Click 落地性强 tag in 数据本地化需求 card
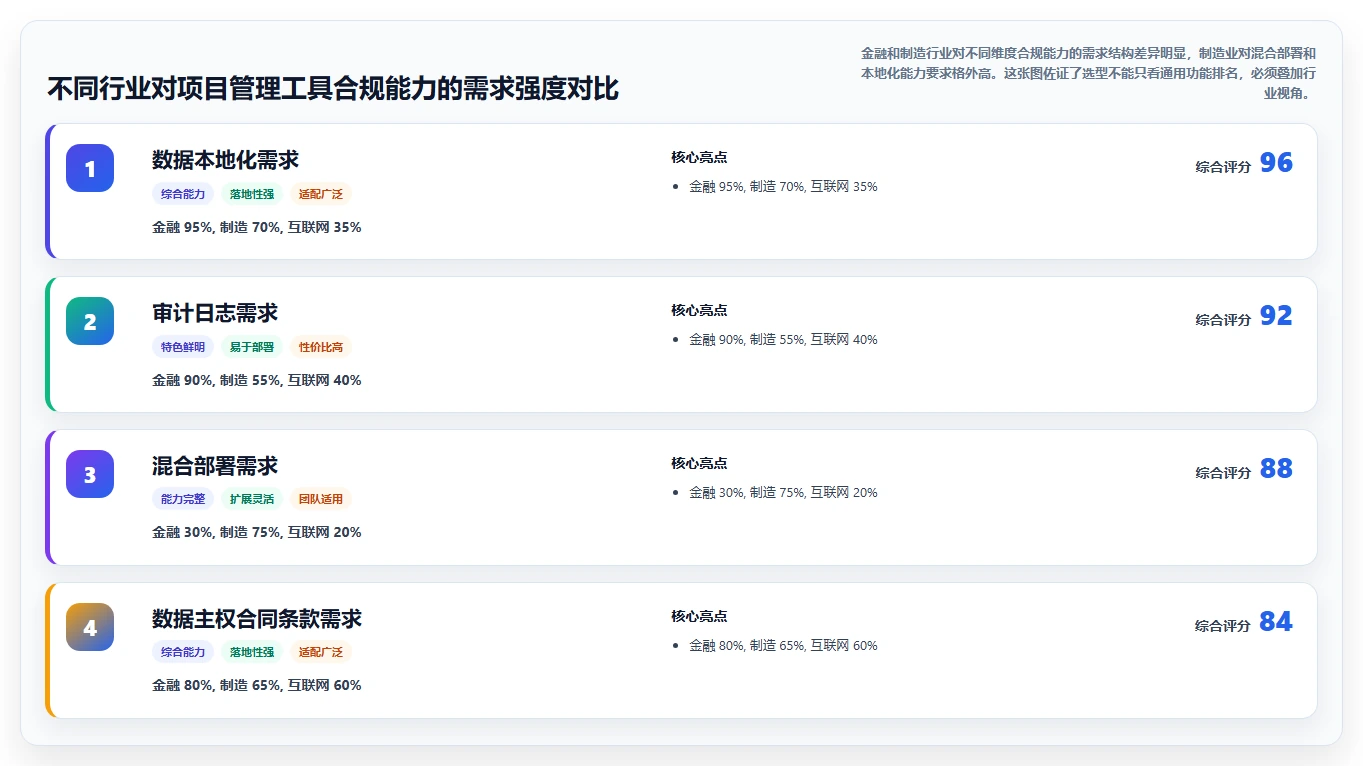 252,194
